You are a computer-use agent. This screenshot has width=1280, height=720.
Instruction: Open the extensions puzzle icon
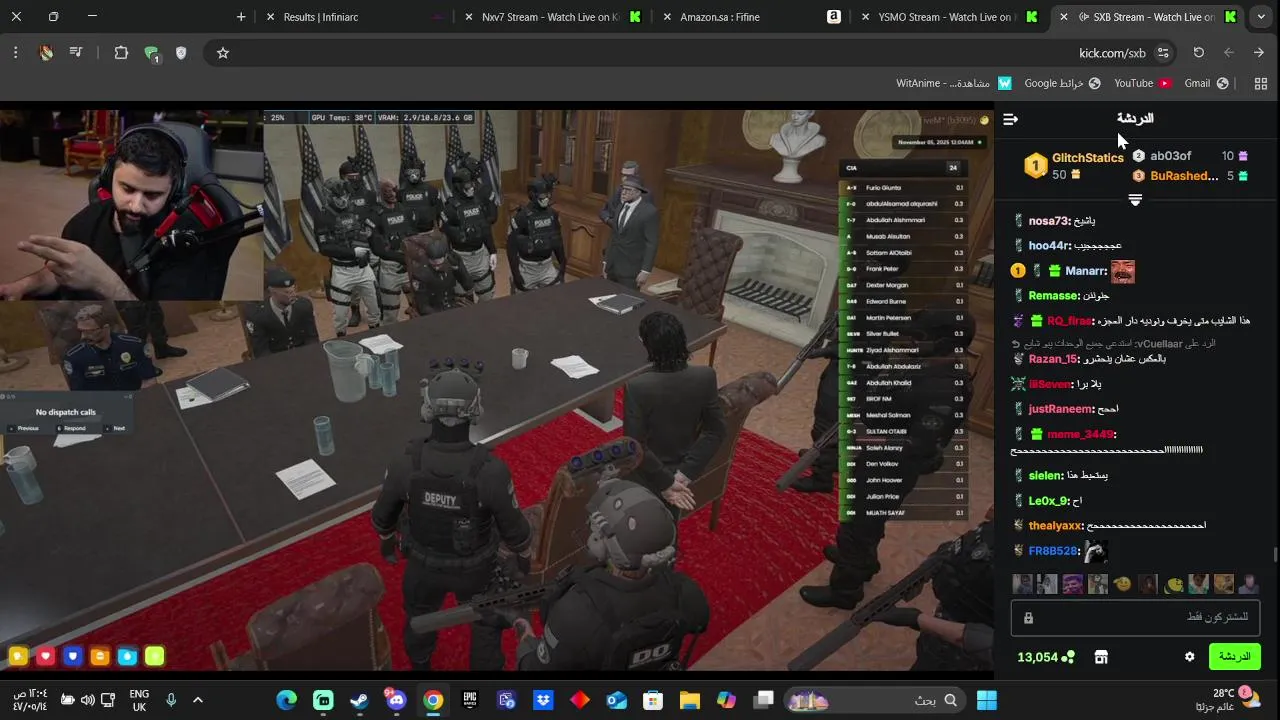pyautogui.click(x=121, y=53)
